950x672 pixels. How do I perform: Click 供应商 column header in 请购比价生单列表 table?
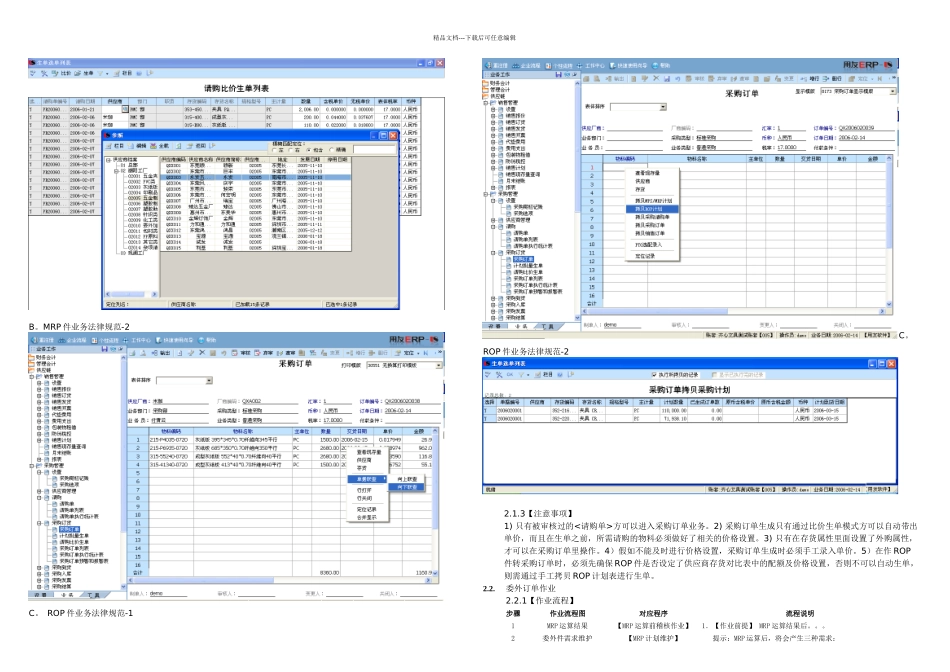pyautogui.click(x=115, y=101)
